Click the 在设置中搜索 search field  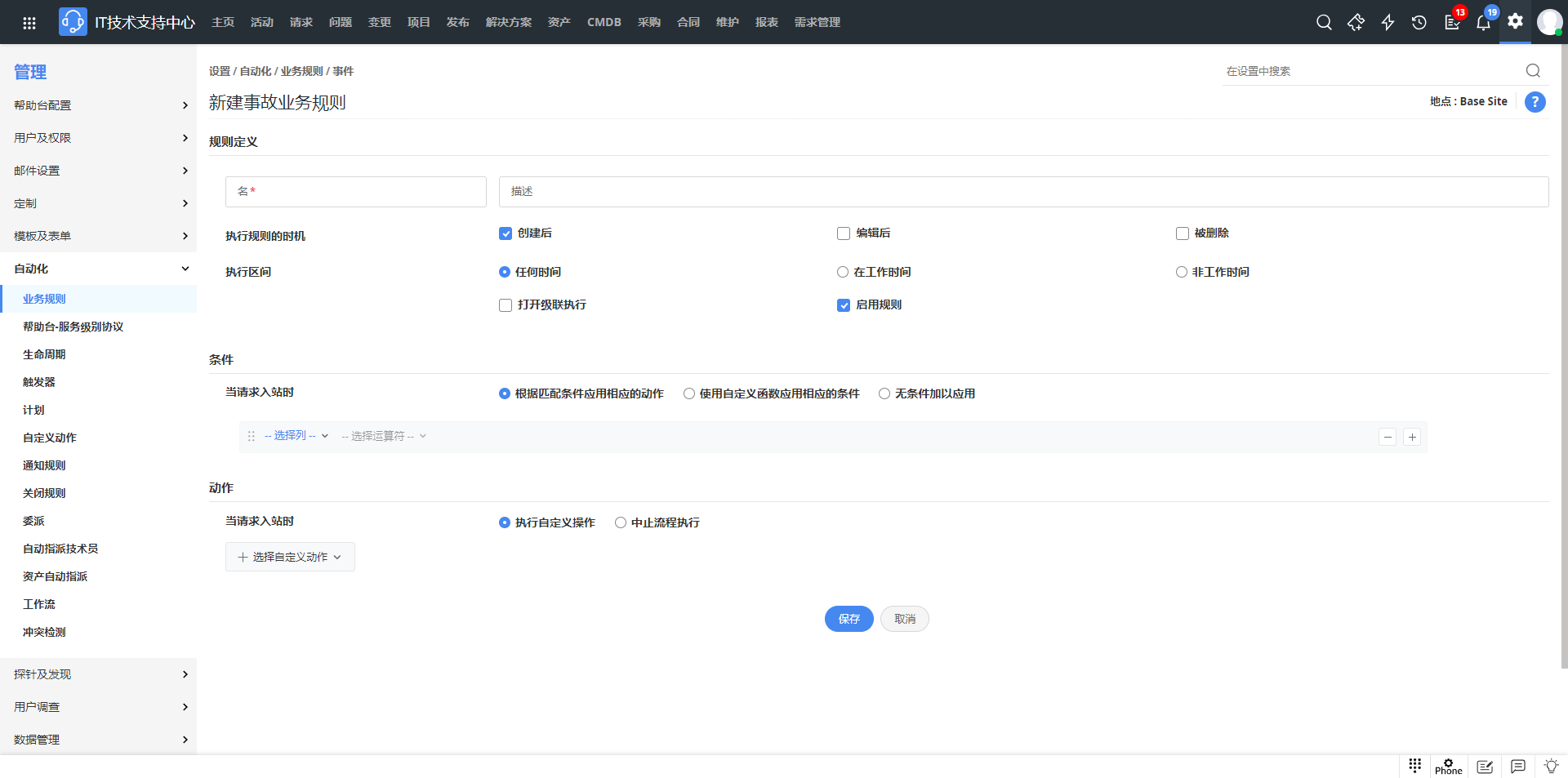pos(1372,71)
